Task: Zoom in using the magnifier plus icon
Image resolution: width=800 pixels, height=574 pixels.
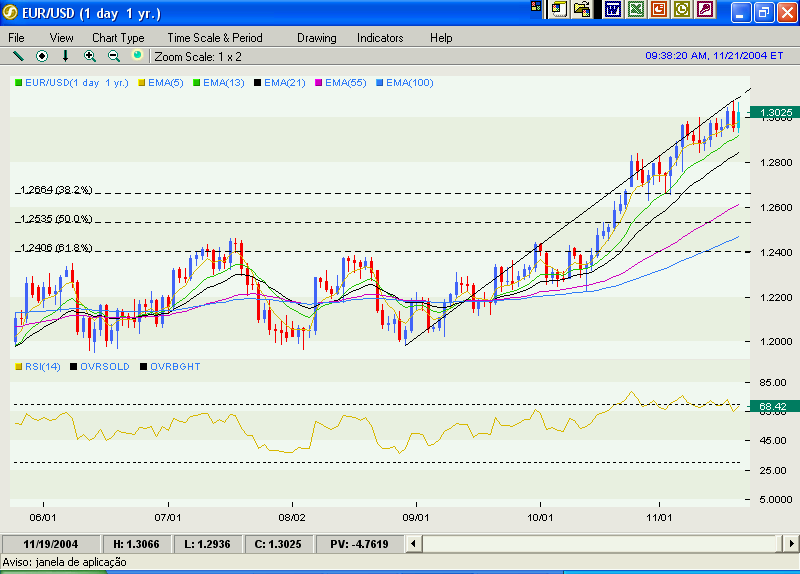Action: click(x=90, y=56)
